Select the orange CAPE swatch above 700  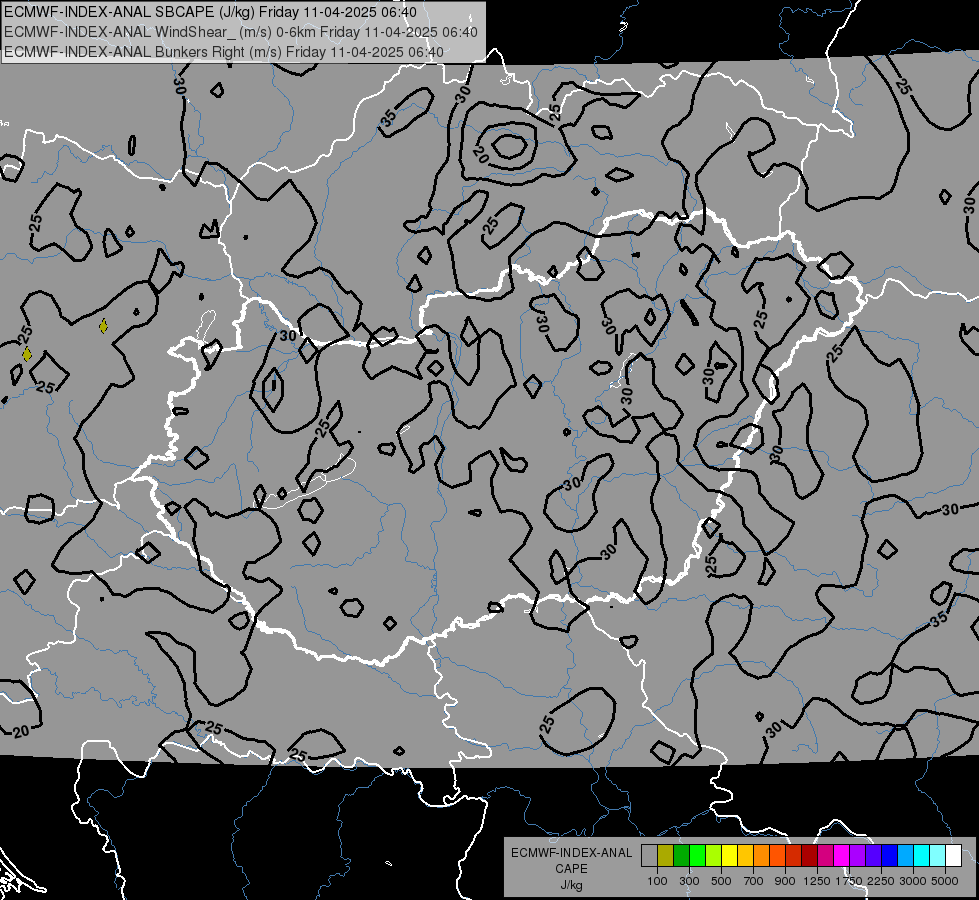(761, 856)
